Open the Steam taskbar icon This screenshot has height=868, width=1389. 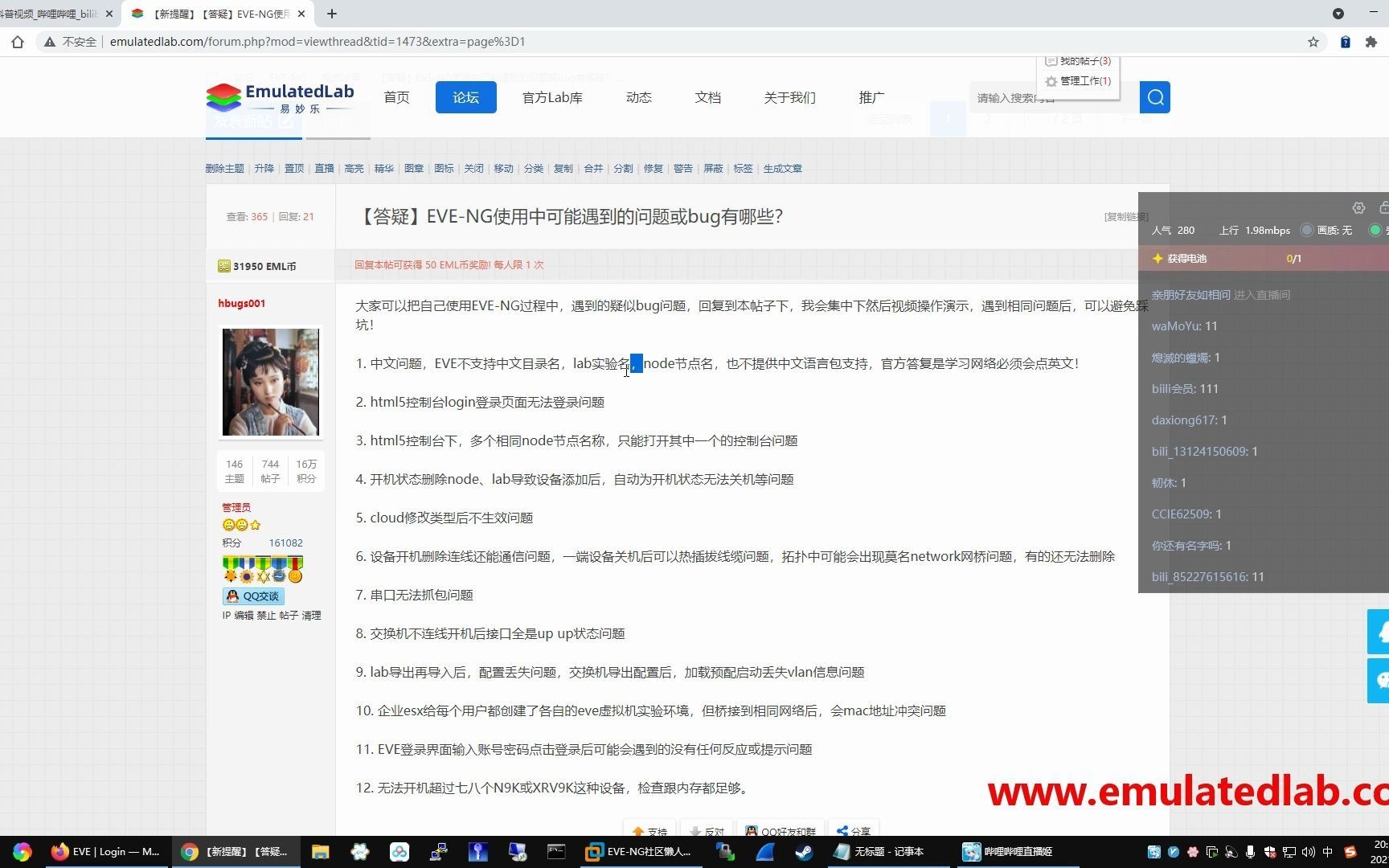point(804,852)
